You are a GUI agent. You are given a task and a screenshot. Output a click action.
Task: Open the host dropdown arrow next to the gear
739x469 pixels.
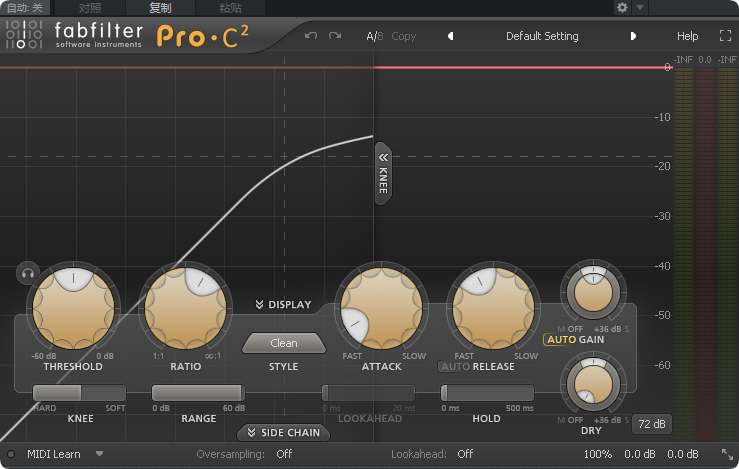coord(640,8)
